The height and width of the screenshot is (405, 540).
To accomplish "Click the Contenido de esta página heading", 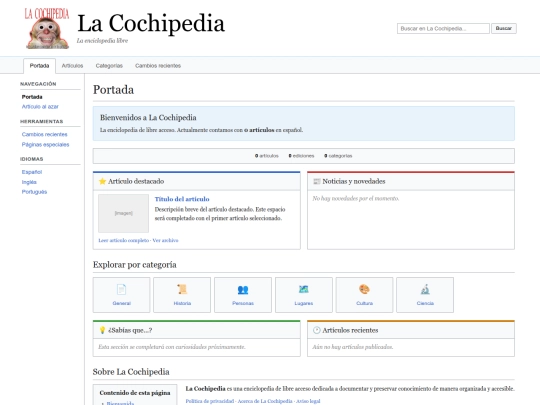I will 135,393.
